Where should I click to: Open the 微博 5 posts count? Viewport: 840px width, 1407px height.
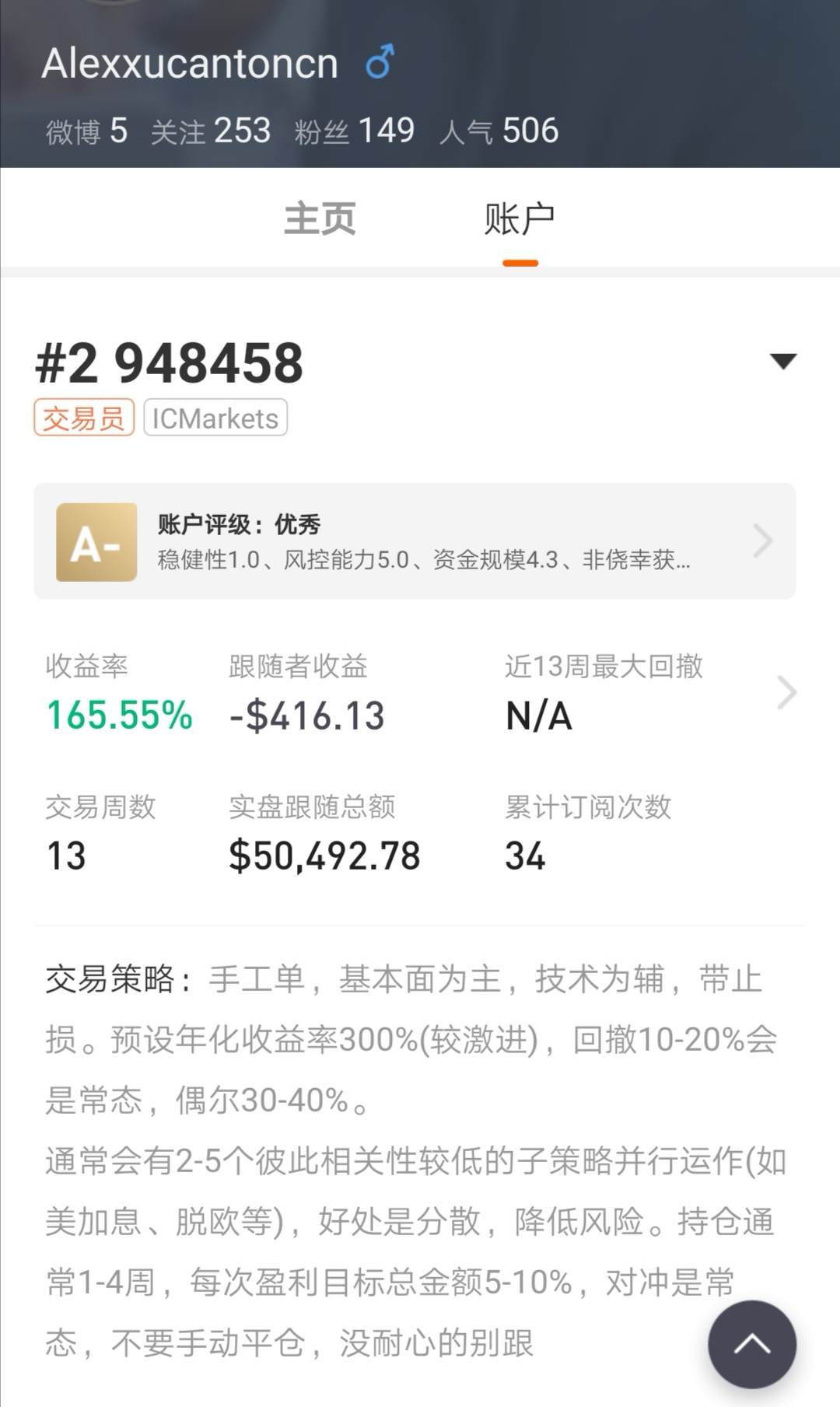pyautogui.click(x=86, y=131)
